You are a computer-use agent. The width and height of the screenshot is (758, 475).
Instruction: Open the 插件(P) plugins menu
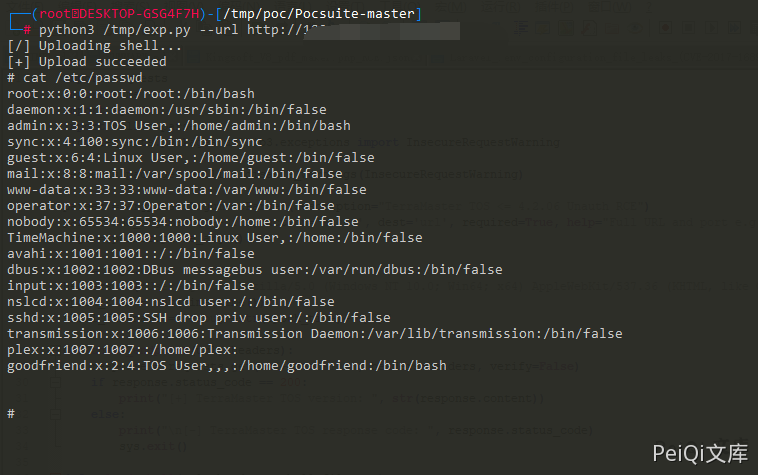coord(554,7)
